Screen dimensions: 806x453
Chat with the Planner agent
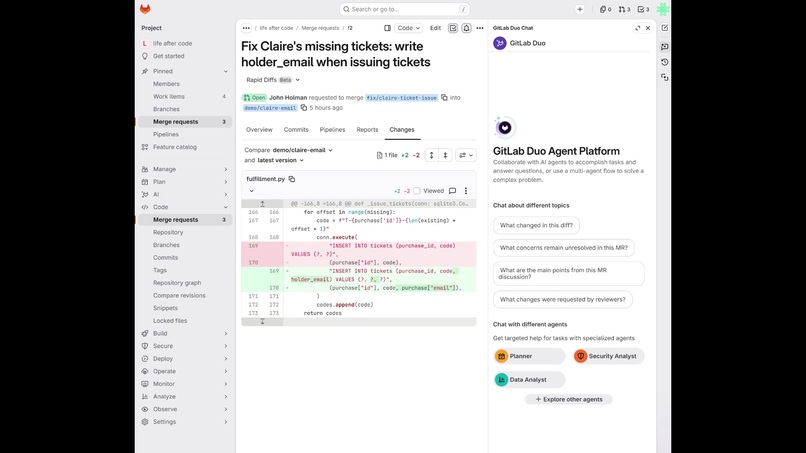click(529, 356)
